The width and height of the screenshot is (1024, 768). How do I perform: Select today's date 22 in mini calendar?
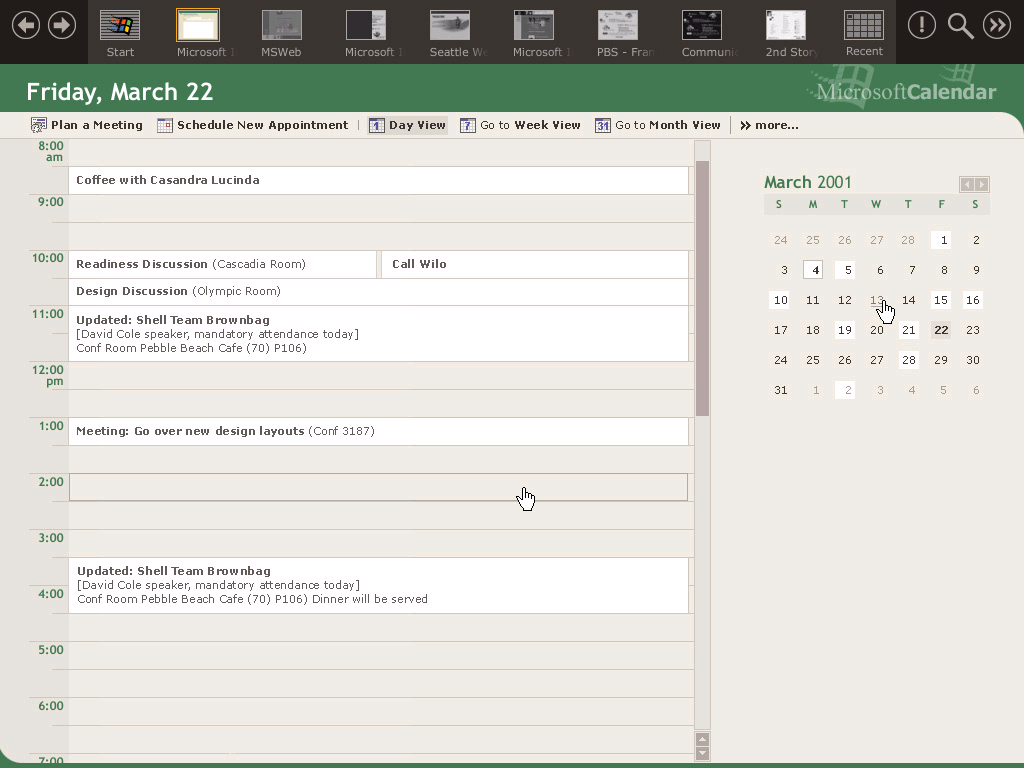pyautogui.click(x=941, y=330)
